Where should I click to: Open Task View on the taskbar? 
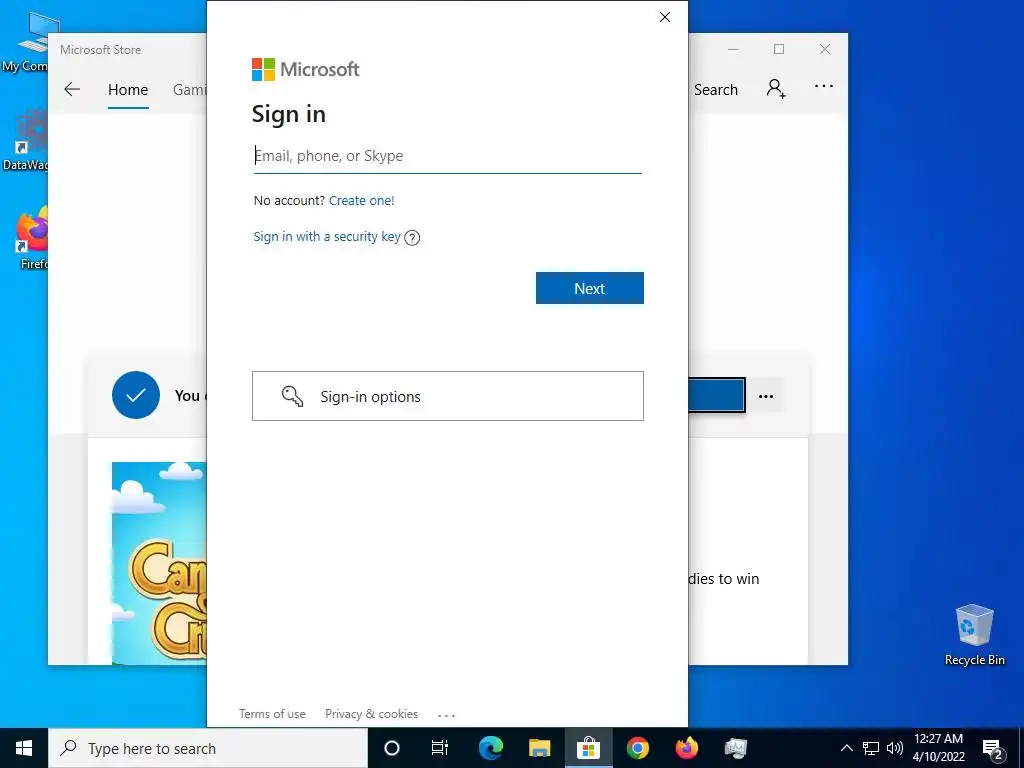pos(440,748)
